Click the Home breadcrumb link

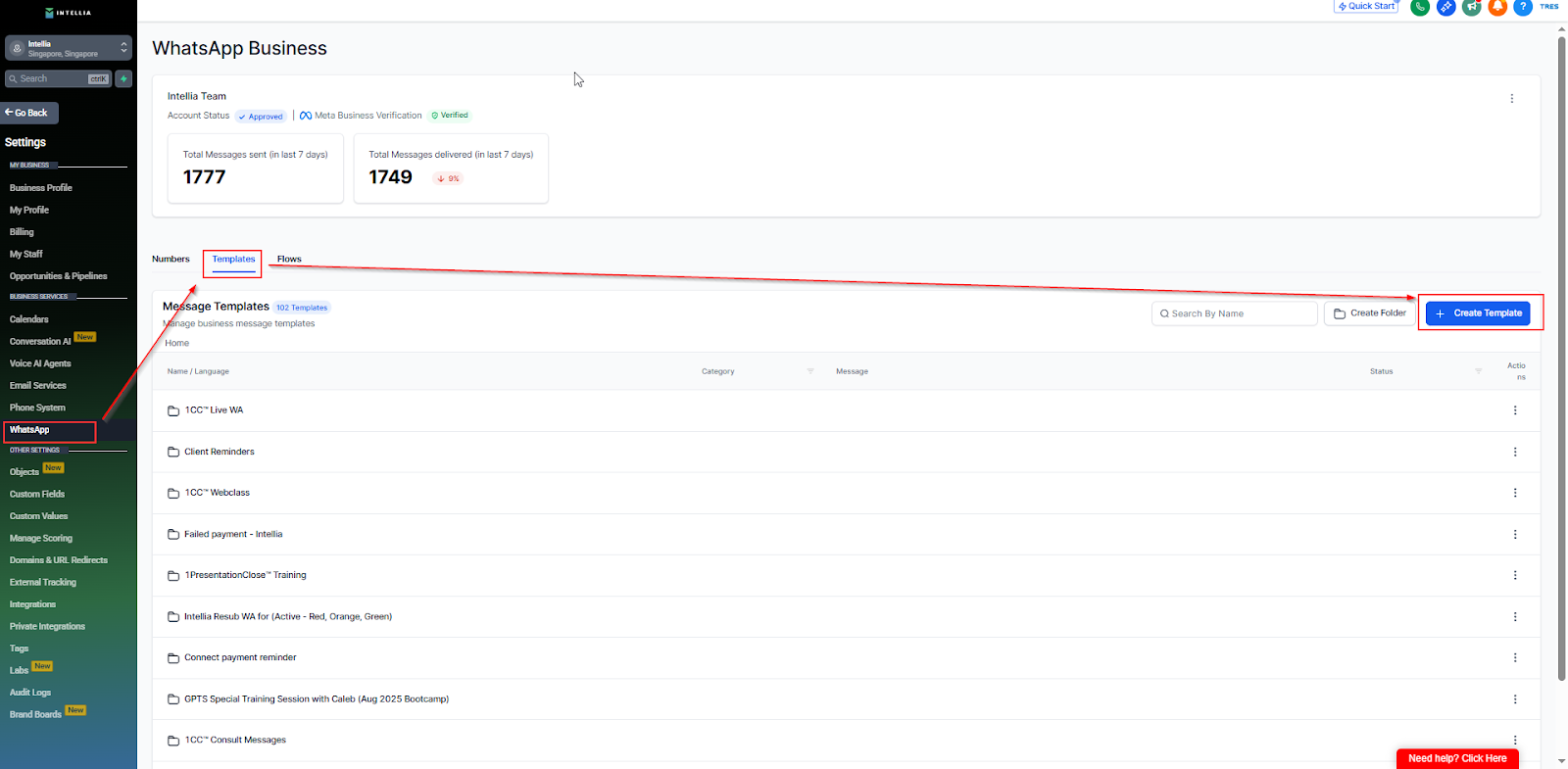tap(177, 344)
